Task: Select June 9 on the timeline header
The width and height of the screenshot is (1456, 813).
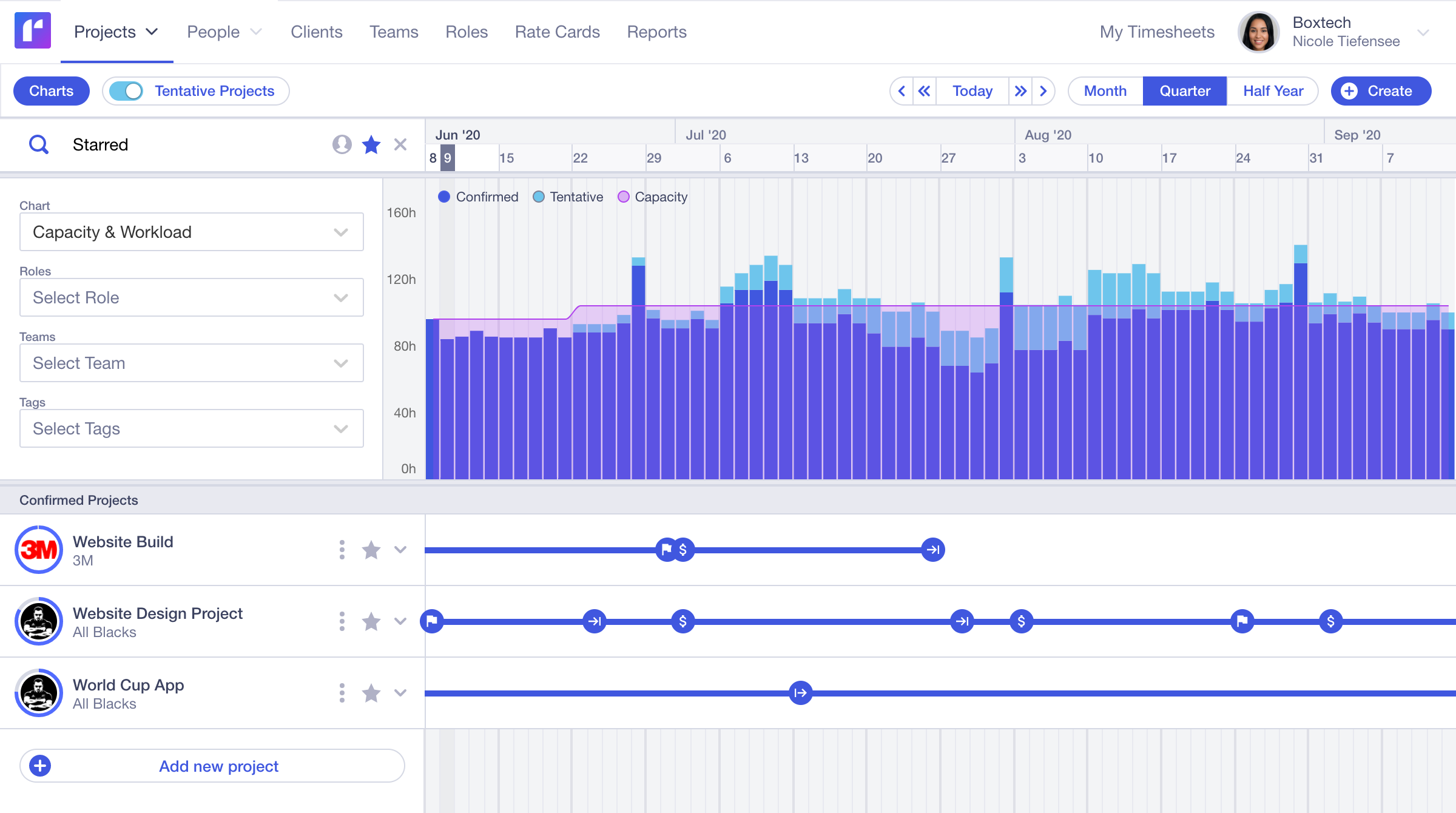Action: pyautogui.click(x=448, y=158)
